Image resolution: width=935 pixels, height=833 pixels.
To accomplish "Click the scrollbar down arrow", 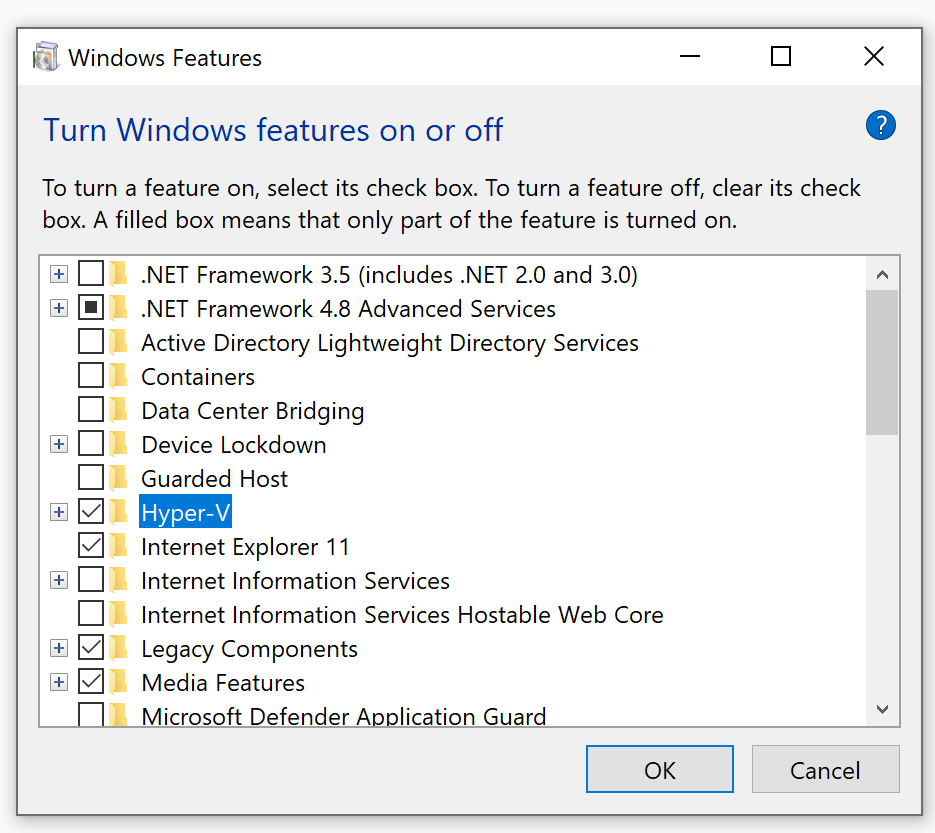I will pyautogui.click(x=882, y=708).
